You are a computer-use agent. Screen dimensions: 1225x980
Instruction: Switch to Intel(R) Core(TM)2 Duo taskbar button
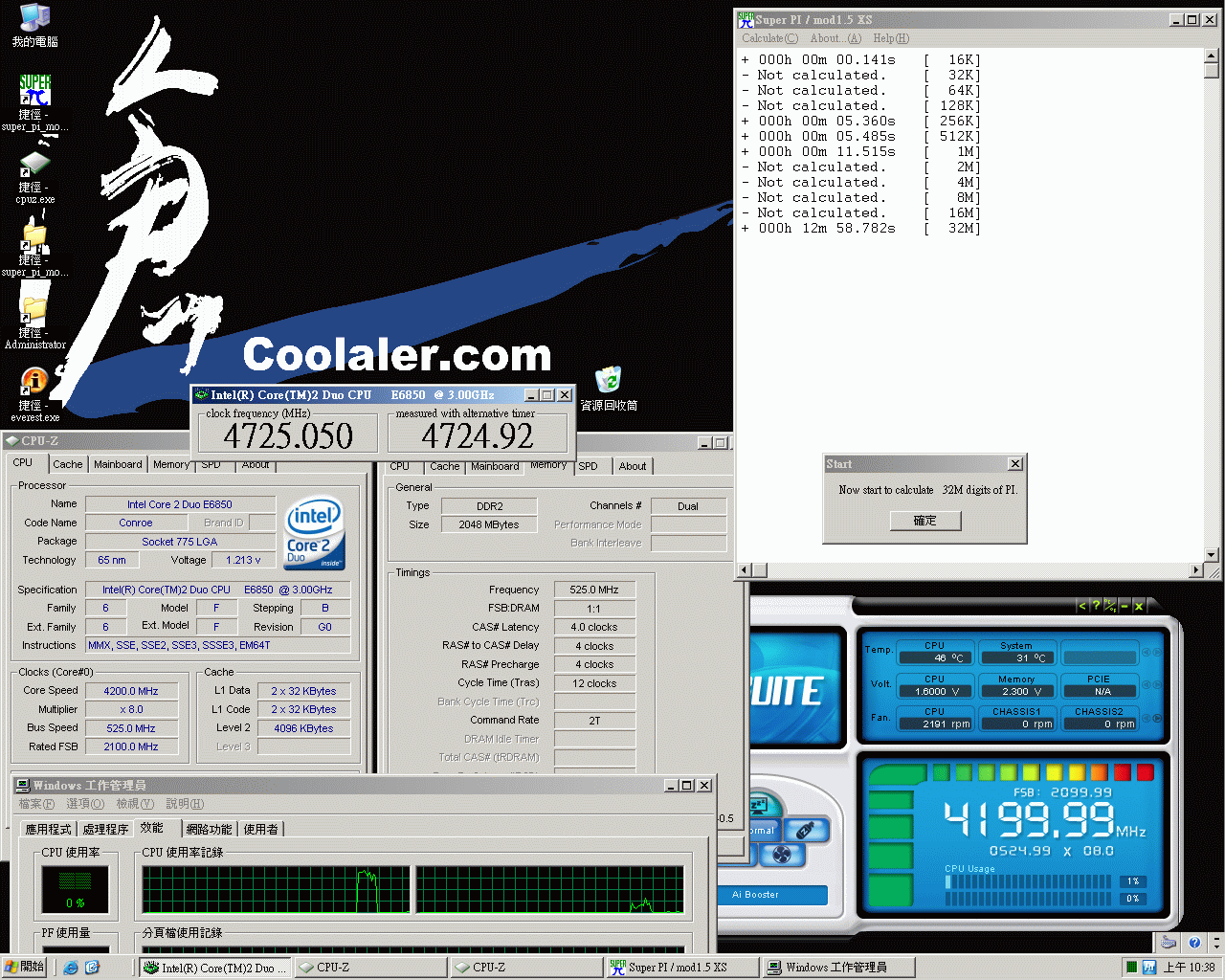214,968
